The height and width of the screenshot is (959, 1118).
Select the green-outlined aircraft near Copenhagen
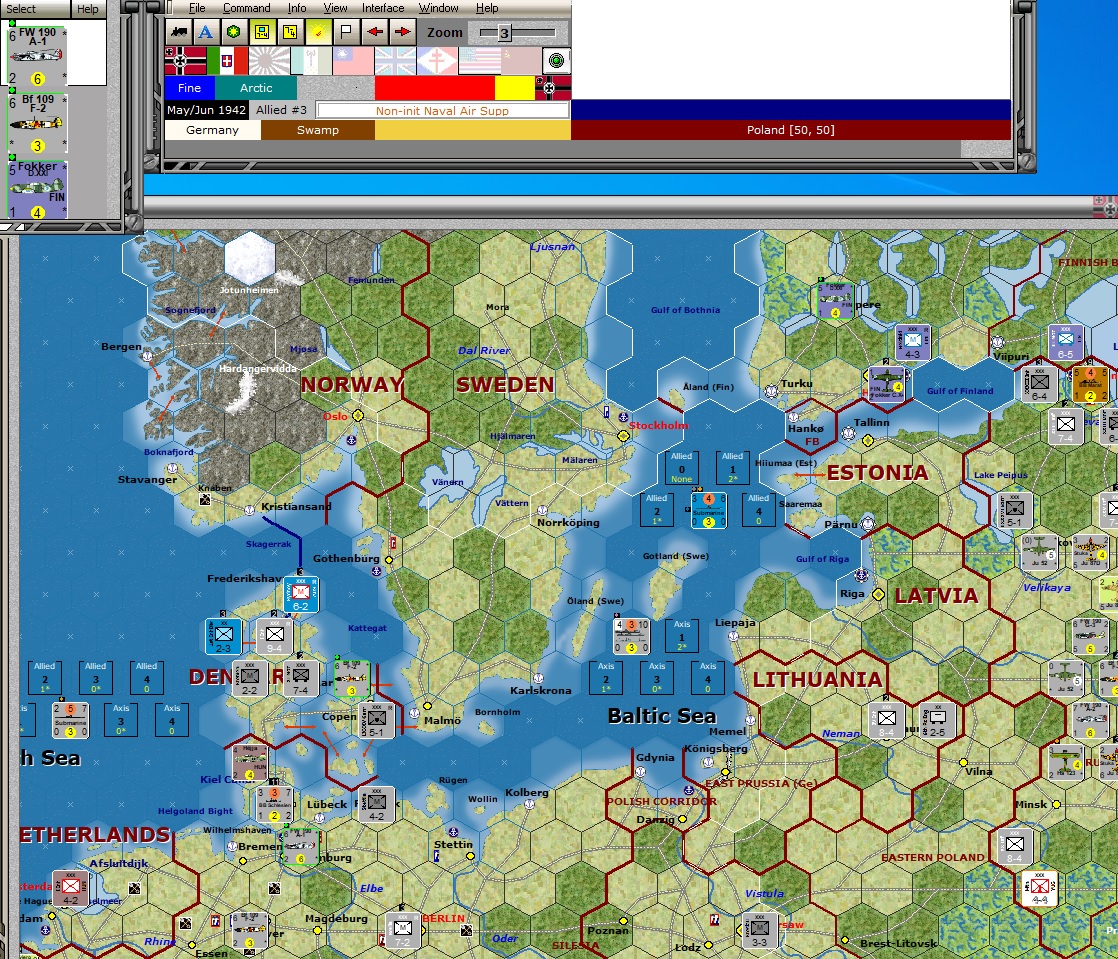coord(352,679)
